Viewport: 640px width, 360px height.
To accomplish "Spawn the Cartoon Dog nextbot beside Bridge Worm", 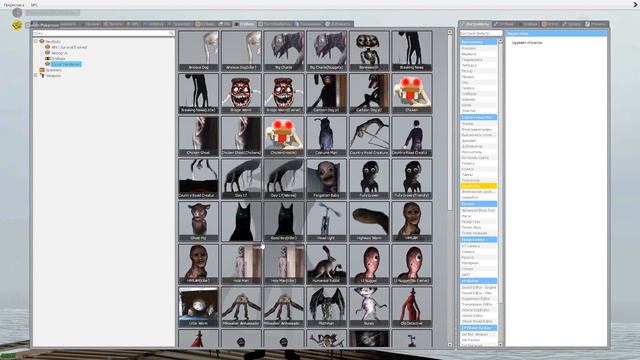I will [x=326, y=93].
